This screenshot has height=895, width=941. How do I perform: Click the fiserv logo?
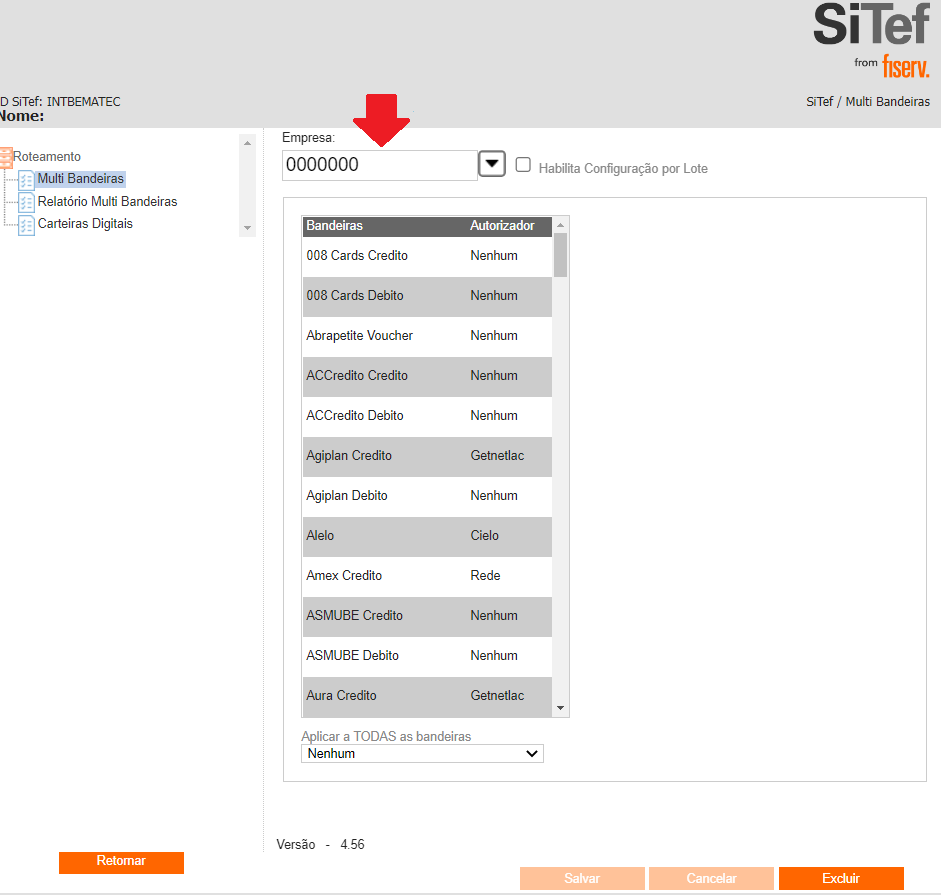click(x=904, y=66)
